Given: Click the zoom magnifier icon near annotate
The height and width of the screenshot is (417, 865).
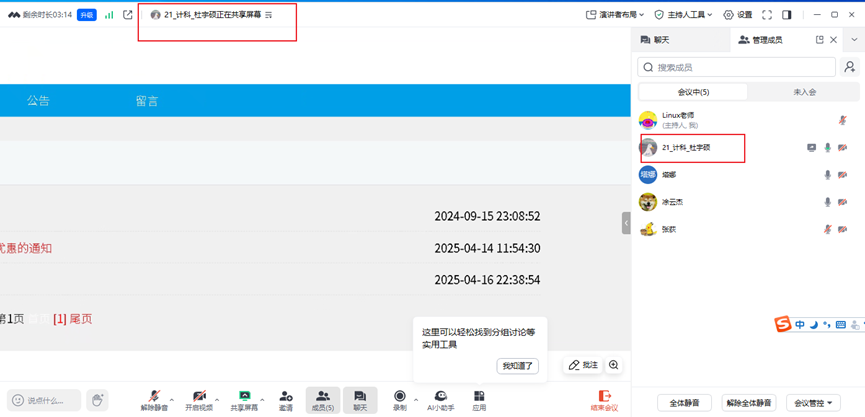Looking at the screenshot, I should pyautogui.click(x=614, y=365).
